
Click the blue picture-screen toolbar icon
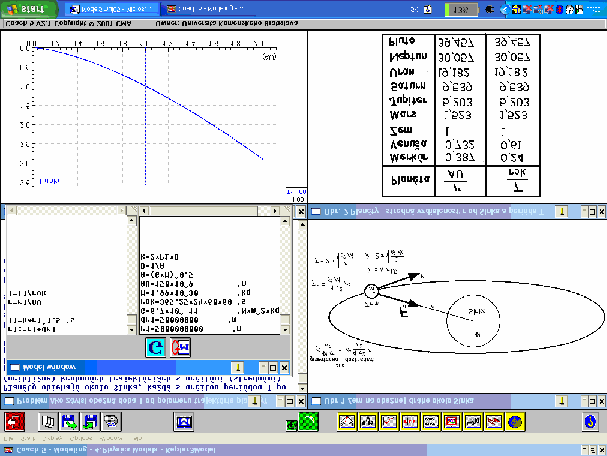click(183, 422)
